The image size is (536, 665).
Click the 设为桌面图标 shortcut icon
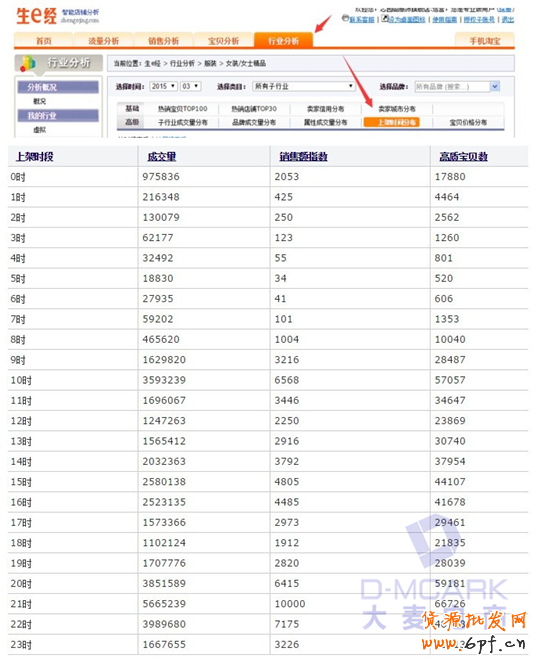[x=385, y=18]
